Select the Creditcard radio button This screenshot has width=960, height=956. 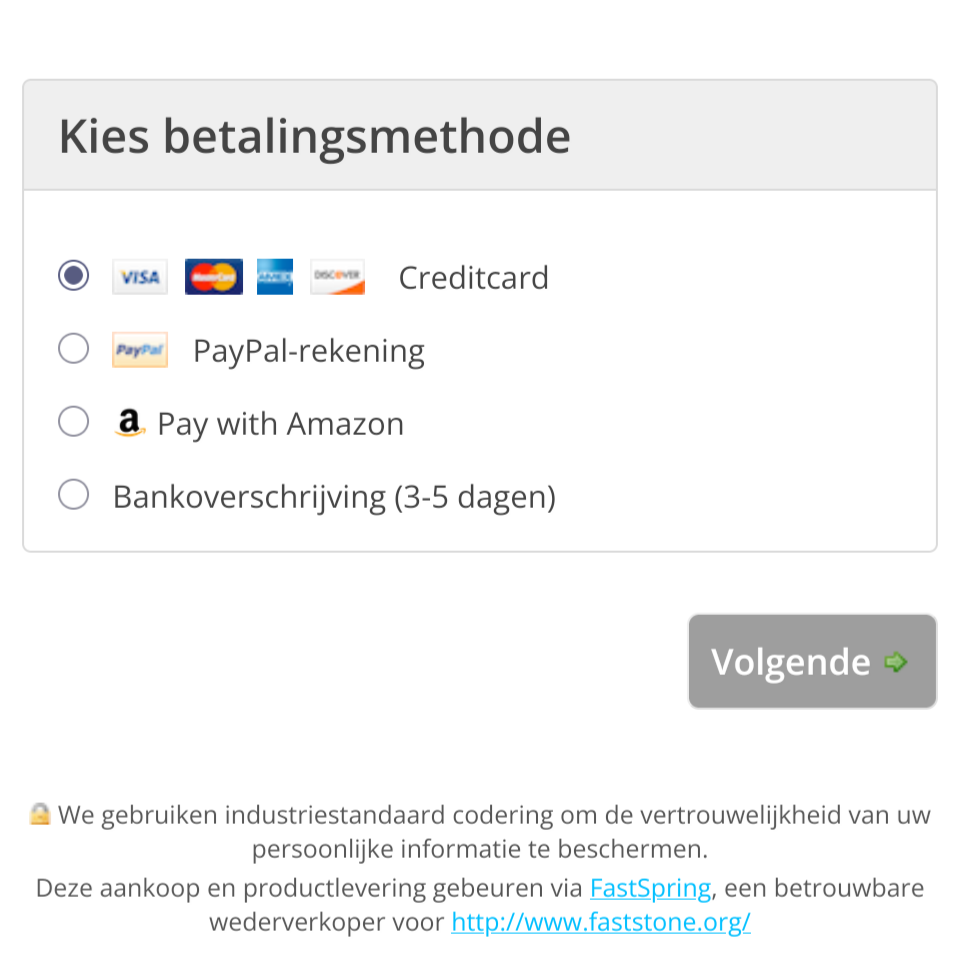(x=73, y=275)
